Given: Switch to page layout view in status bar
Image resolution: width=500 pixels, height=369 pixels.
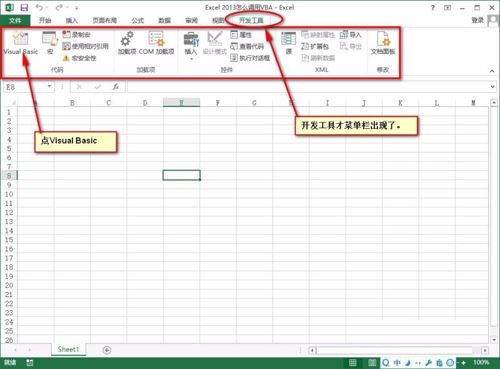Looking at the screenshot, I should pos(372,363).
